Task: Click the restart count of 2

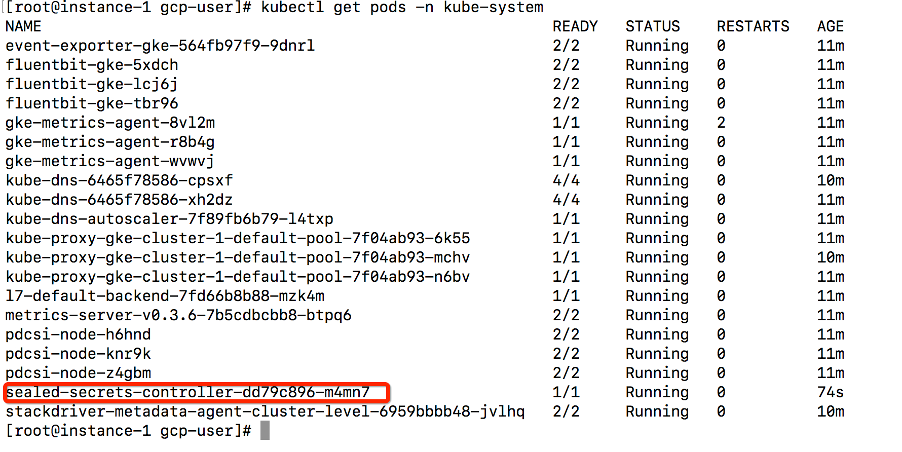Action: [721, 123]
